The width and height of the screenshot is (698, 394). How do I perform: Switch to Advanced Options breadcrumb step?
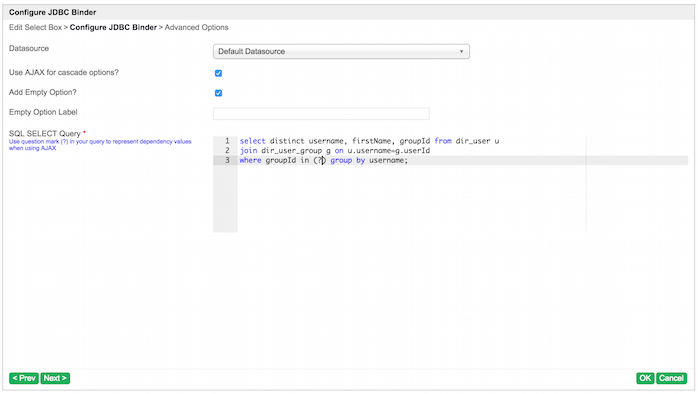(196, 27)
